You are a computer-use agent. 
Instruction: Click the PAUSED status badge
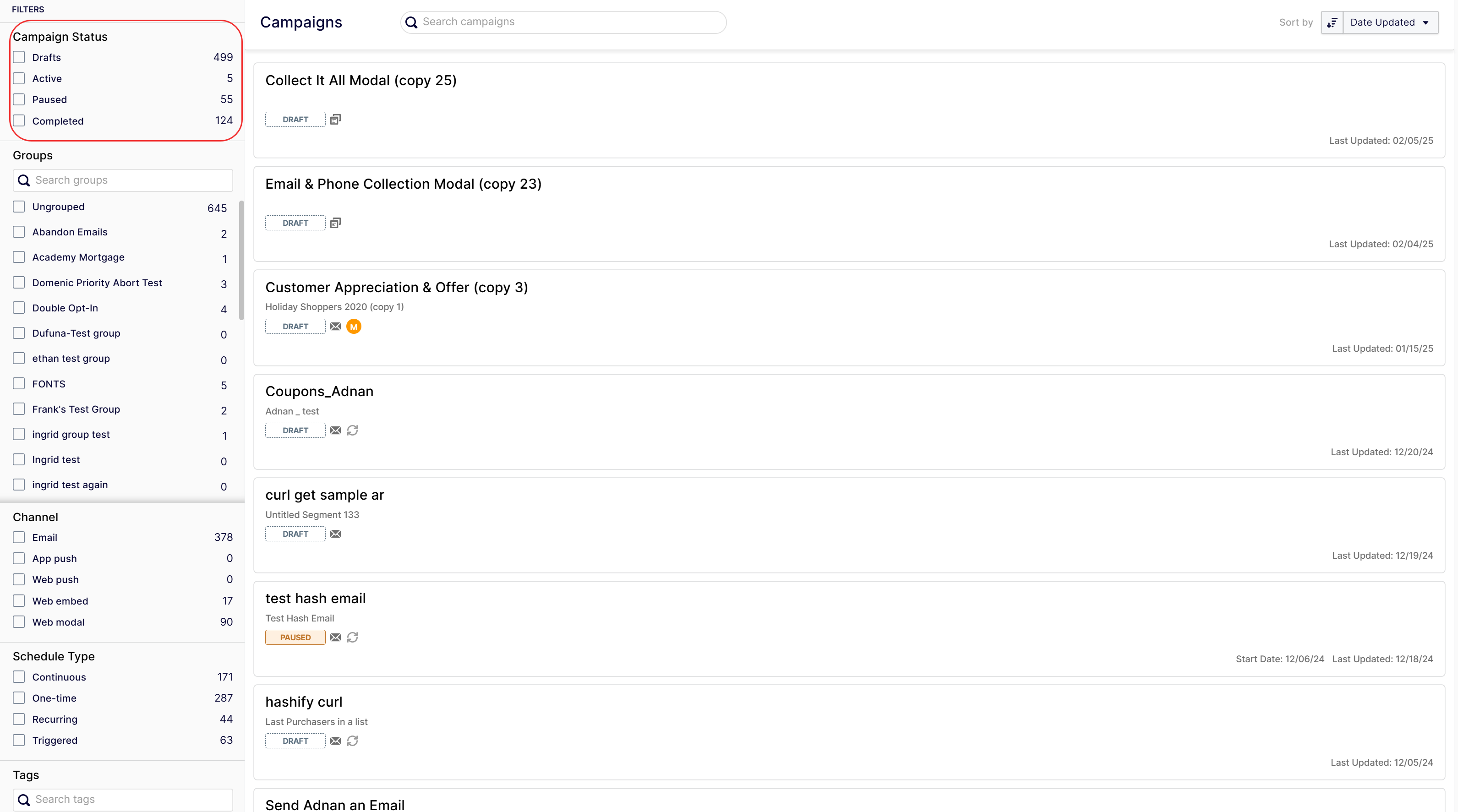pyautogui.click(x=295, y=638)
